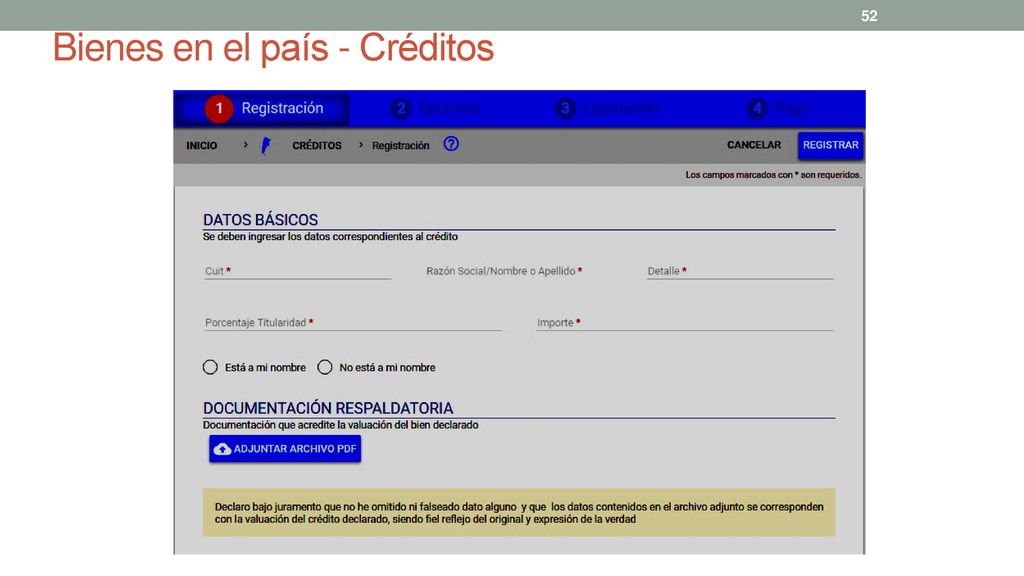Click the cloud upload icon
Image resolution: width=1024 pixels, height=576 pixels.
(x=222, y=449)
